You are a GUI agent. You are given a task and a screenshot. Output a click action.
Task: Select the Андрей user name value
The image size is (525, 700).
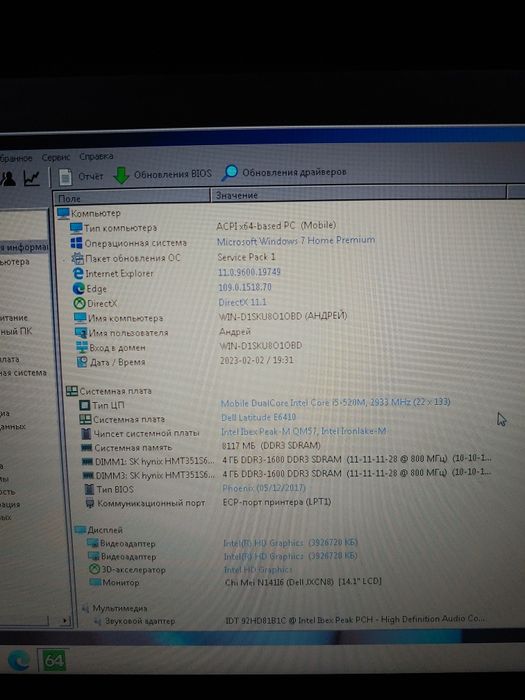point(235,332)
